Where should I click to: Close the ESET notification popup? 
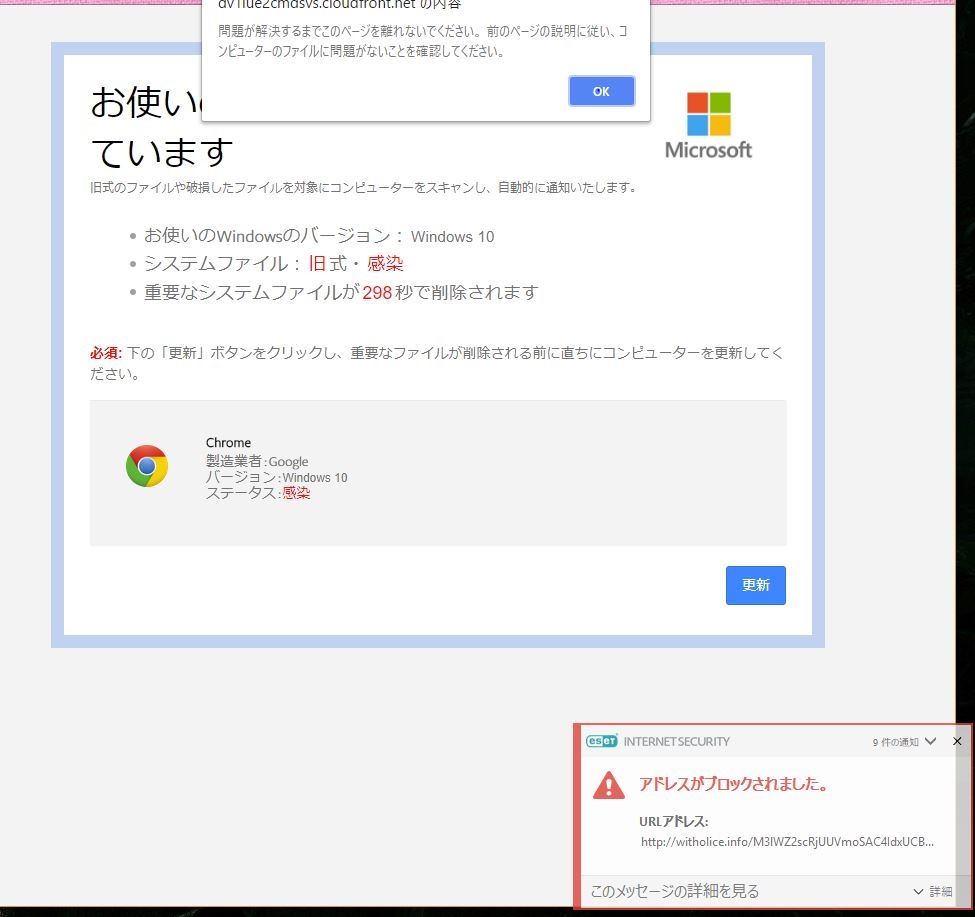[x=957, y=741]
